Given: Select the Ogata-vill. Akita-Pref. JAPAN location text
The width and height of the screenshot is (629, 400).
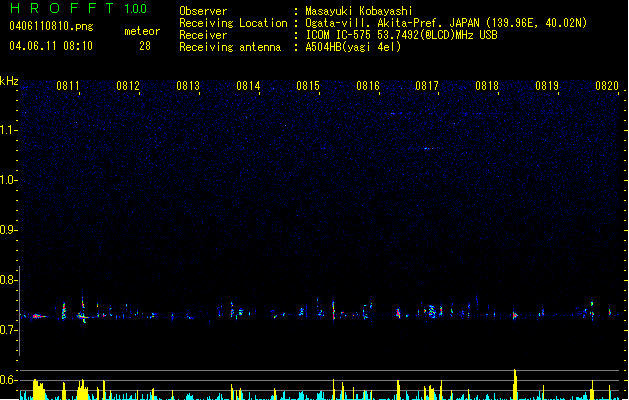Looking at the screenshot, I should coord(446,23).
